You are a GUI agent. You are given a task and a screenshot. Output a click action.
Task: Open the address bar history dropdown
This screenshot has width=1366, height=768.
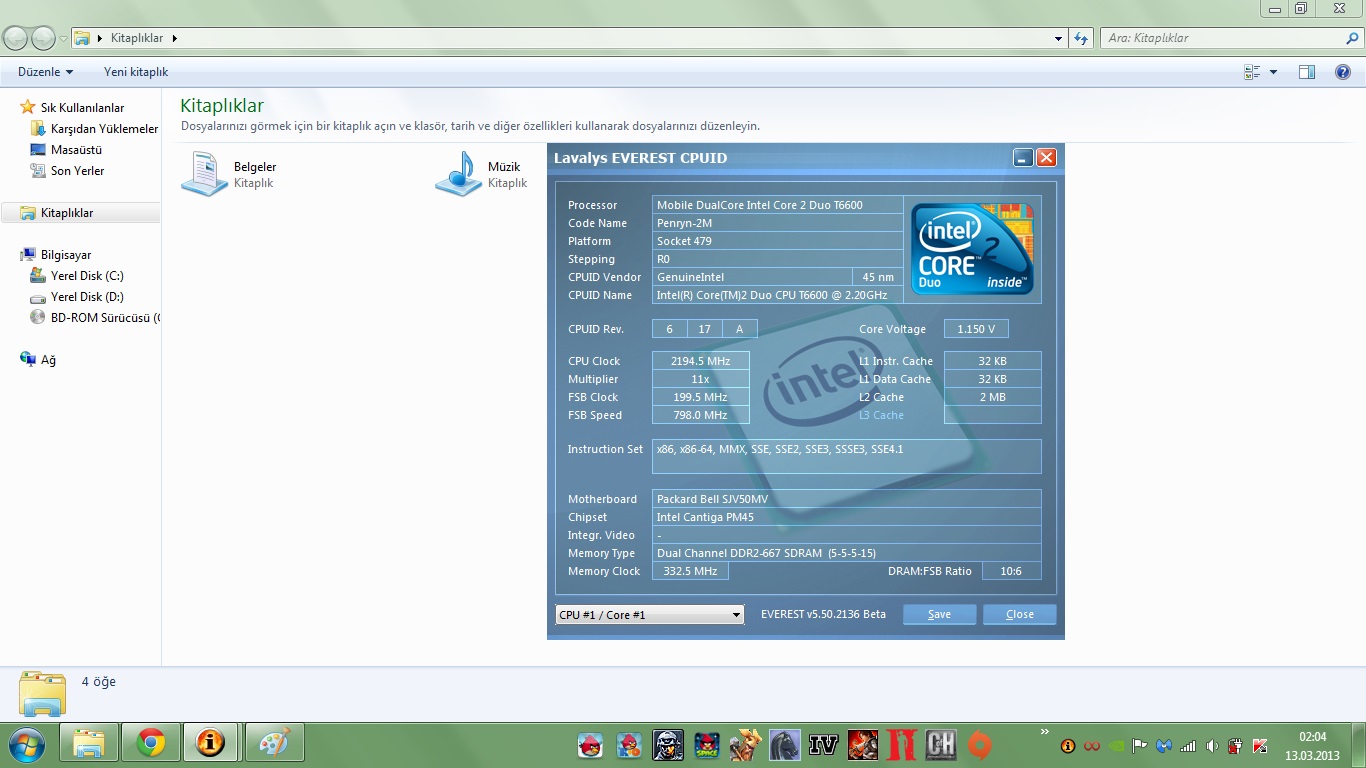pyautogui.click(x=1059, y=38)
